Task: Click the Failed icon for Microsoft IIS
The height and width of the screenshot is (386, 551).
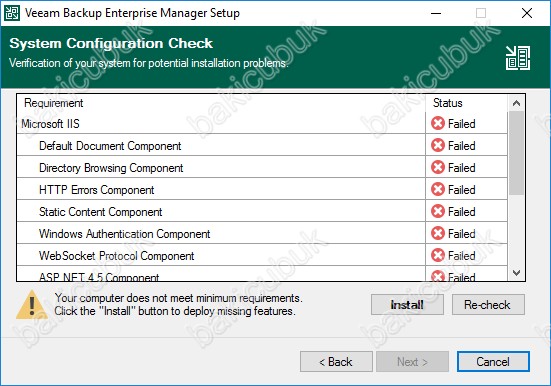Action: click(438, 123)
